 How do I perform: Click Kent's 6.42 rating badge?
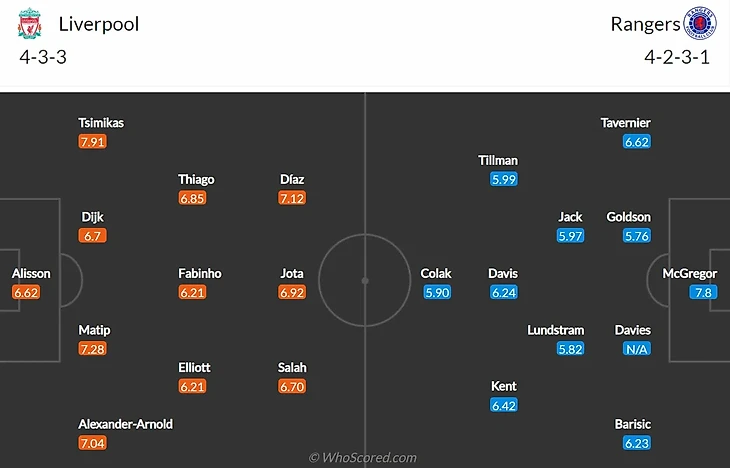(504, 405)
